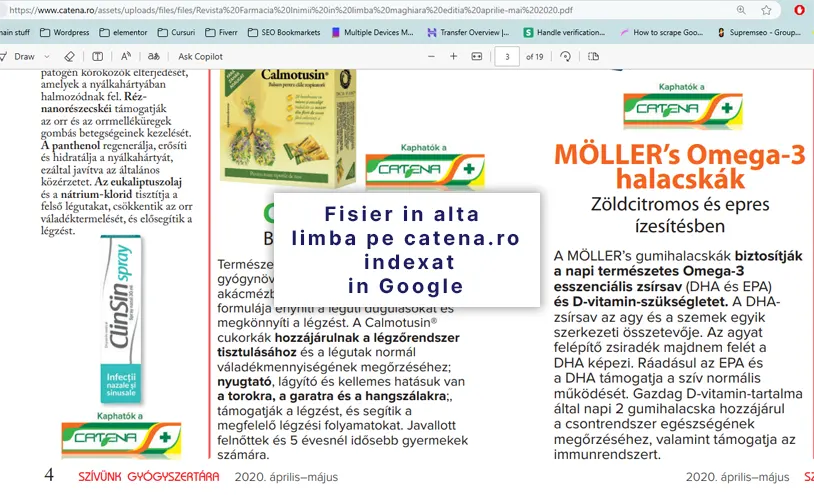
Task: Select the Erase tool
Action: click(x=66, y=56)
